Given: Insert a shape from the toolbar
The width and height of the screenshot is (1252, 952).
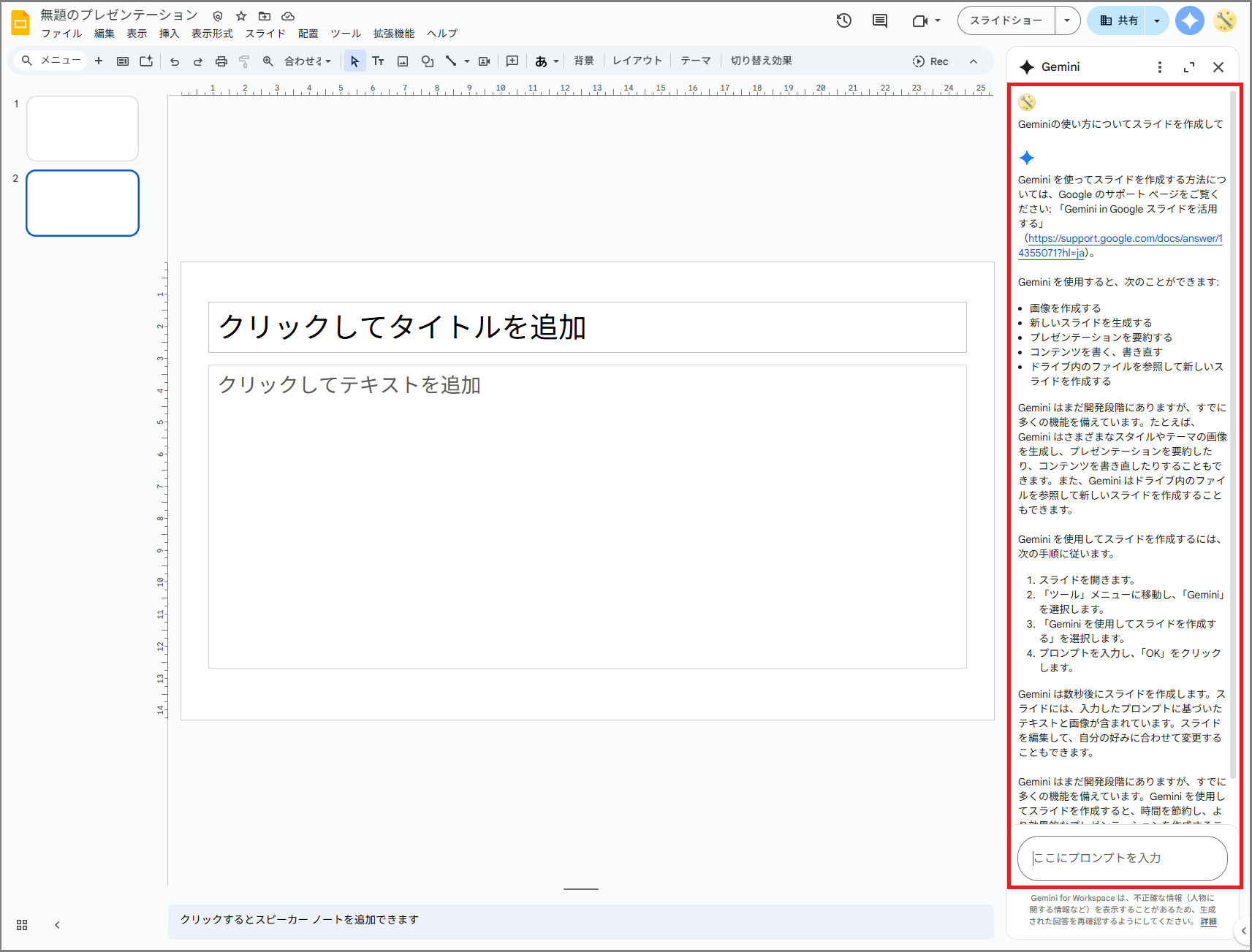Looking at the screenshot, I should pos(428,61).
